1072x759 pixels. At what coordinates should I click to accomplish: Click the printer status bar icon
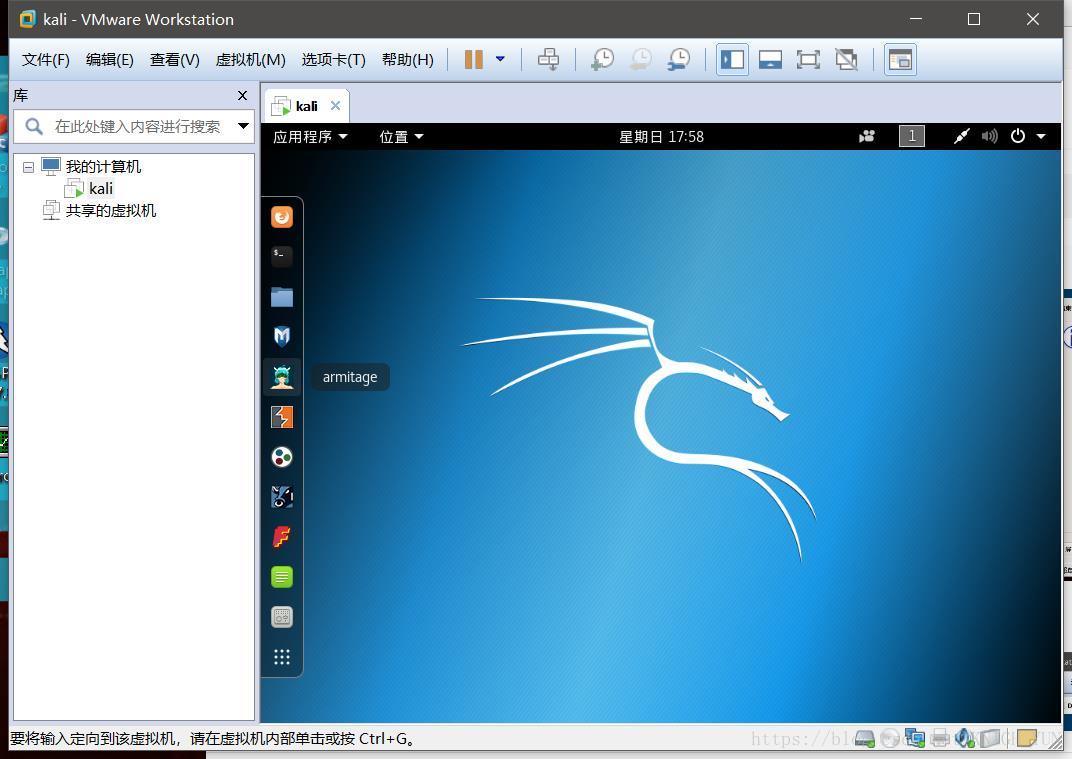(940, 738)
